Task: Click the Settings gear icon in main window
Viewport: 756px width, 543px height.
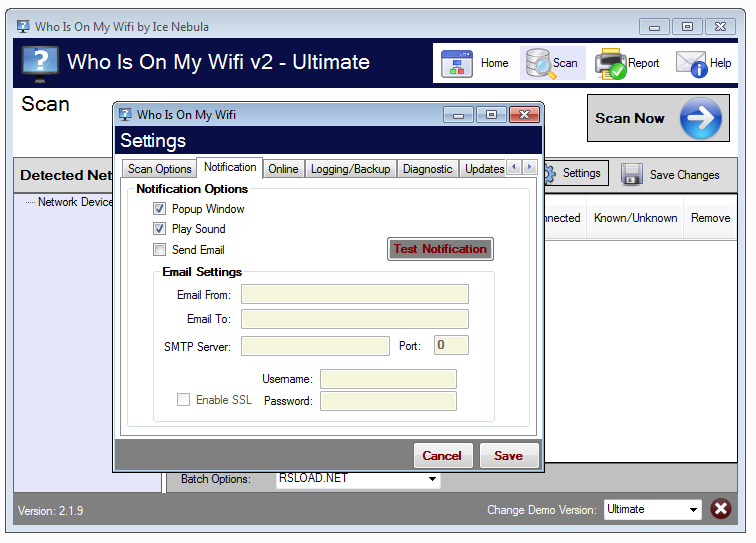Action: [550, 174]
